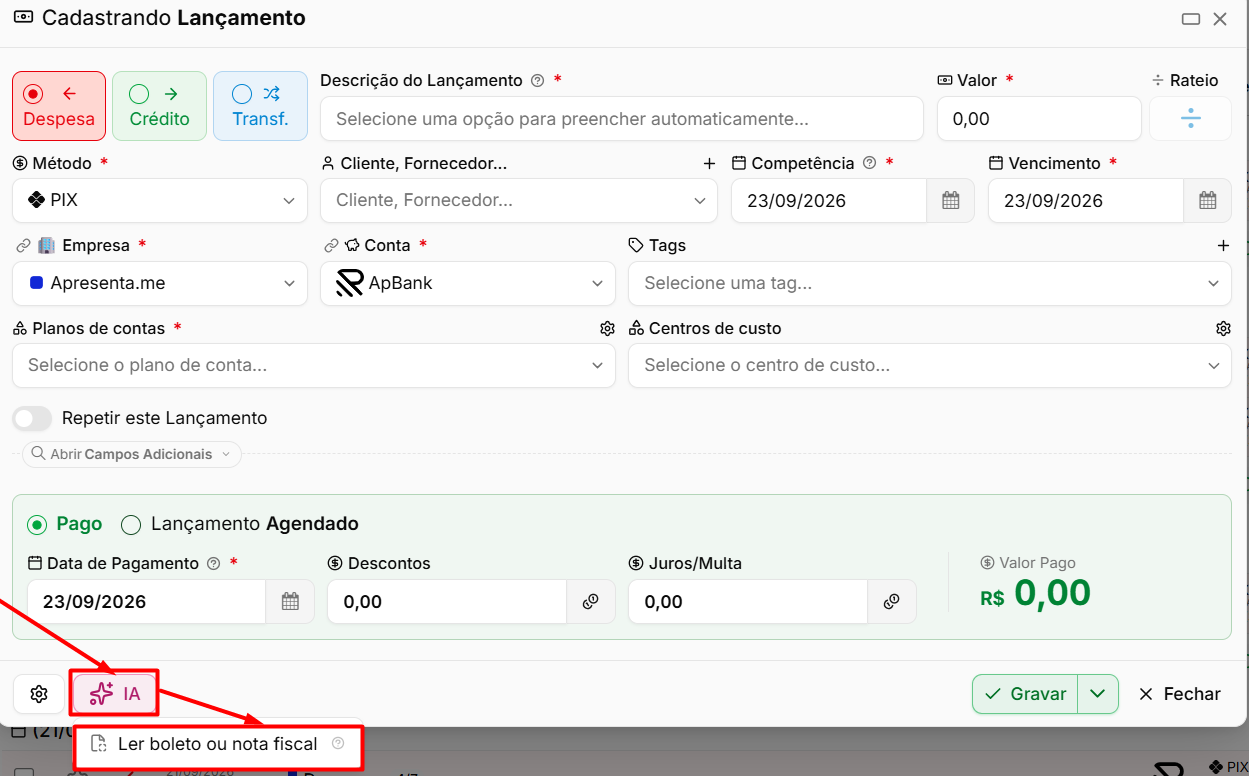Click the Gravar save button
The image size is (1249, 776).
click(x=1025, y=694)
